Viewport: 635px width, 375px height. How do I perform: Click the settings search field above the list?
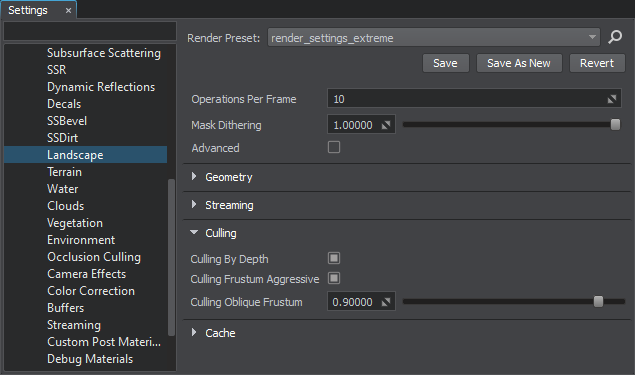(90, 31)
